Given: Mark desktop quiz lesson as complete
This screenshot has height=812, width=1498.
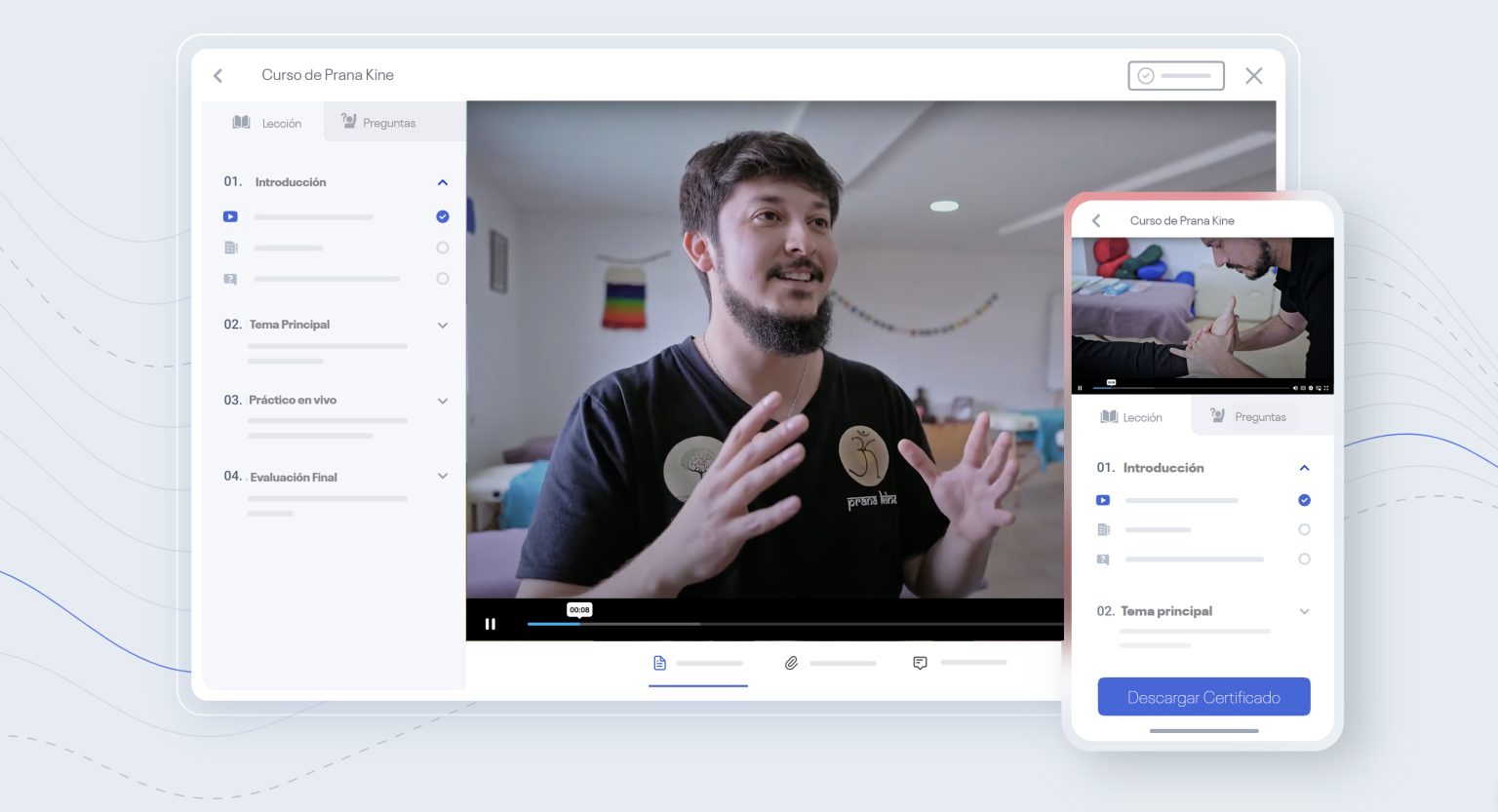Looking at the screenshot, I should [x=443, y=279].
